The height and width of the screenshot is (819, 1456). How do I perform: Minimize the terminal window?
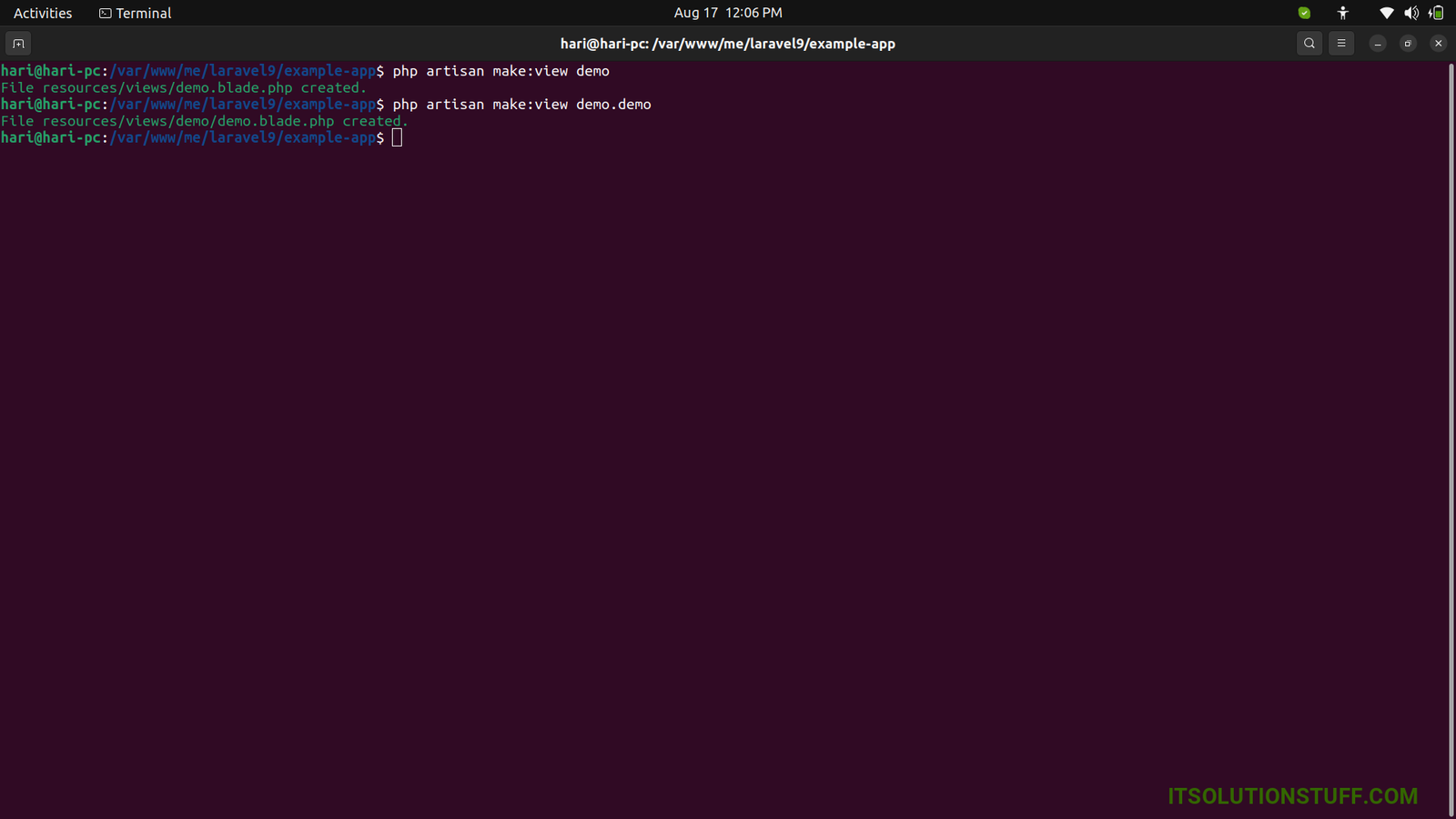[1378, 44]
